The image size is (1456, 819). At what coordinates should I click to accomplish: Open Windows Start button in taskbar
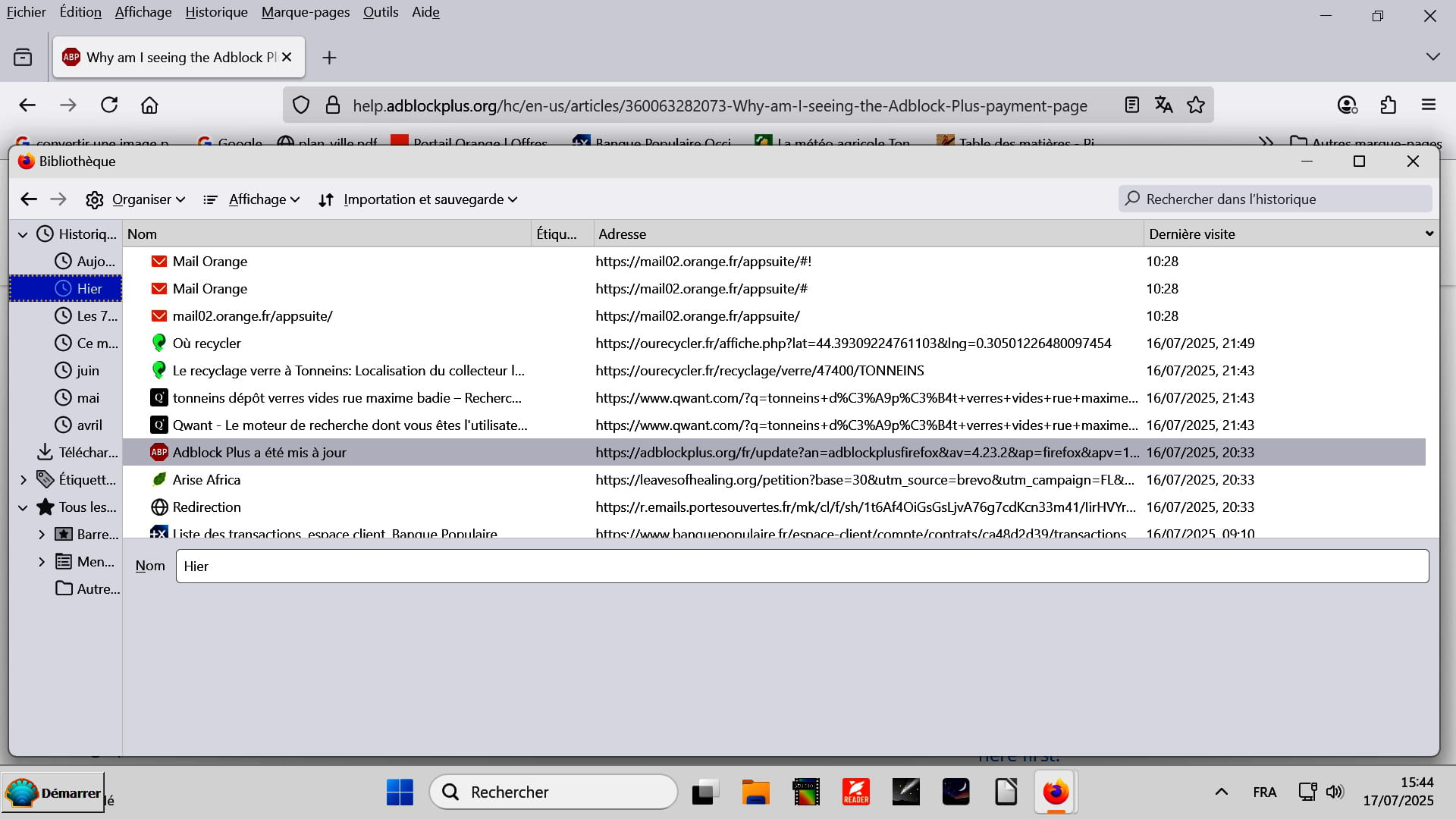[x=400, y=792]
